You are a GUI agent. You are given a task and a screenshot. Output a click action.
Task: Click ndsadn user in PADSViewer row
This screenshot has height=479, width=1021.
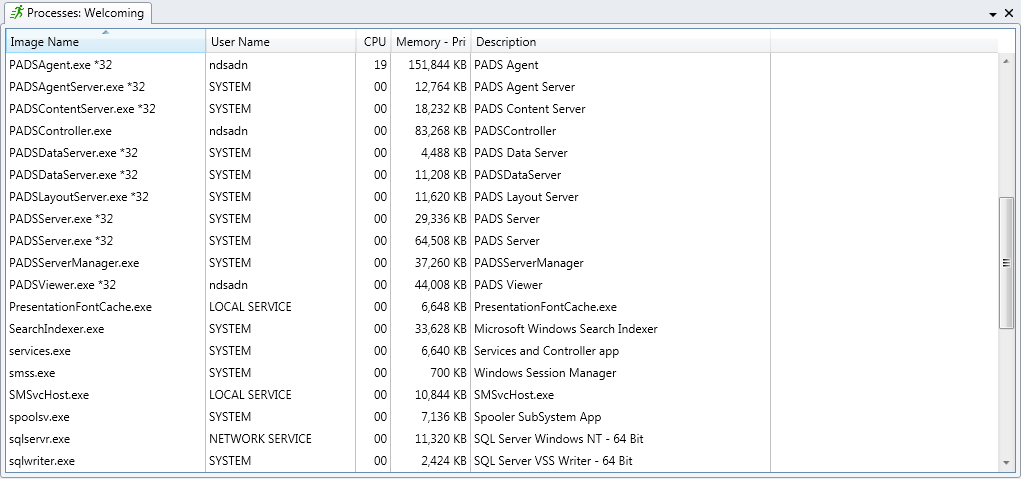coord(228,285)
